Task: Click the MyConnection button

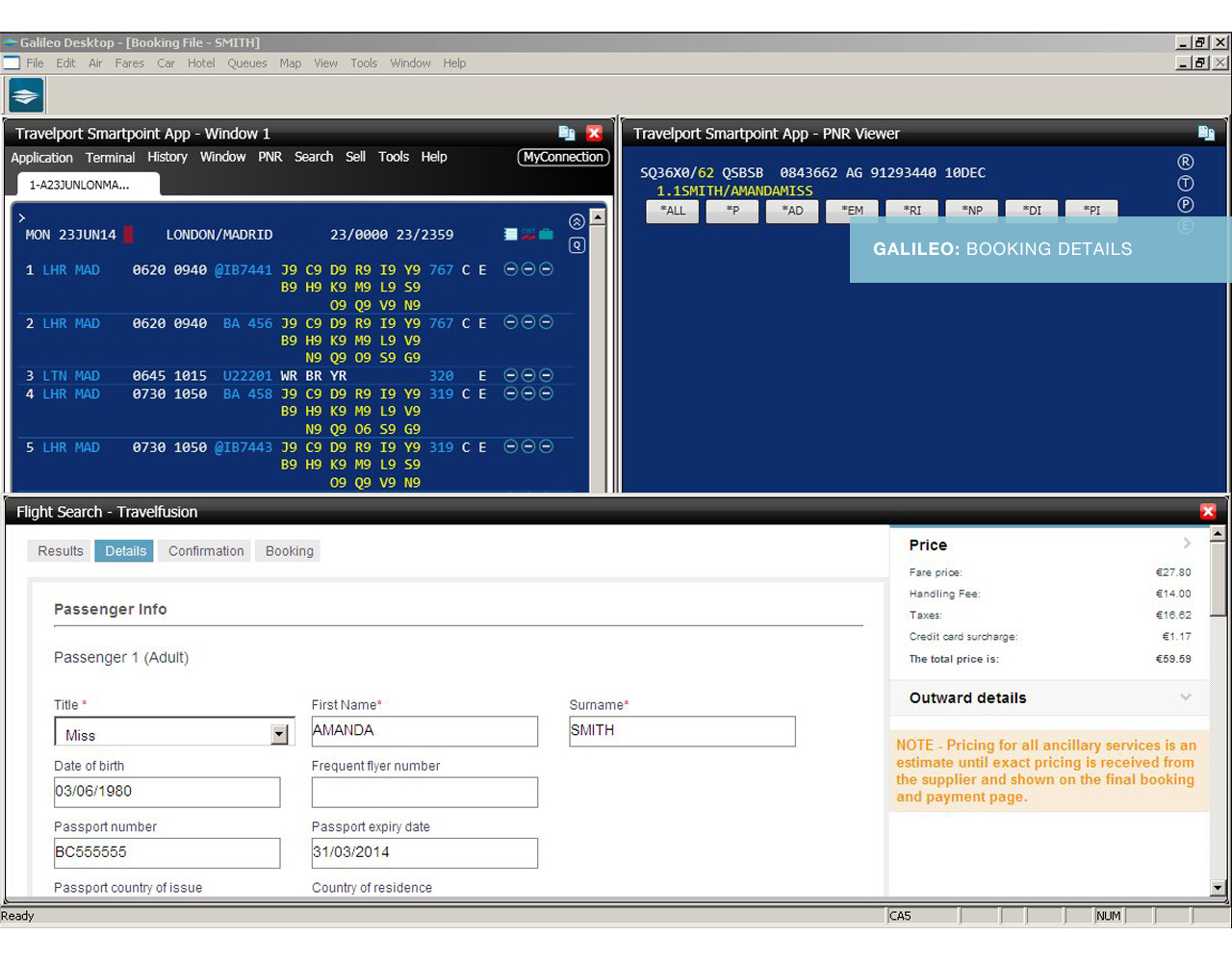Action: click(563, 157)
